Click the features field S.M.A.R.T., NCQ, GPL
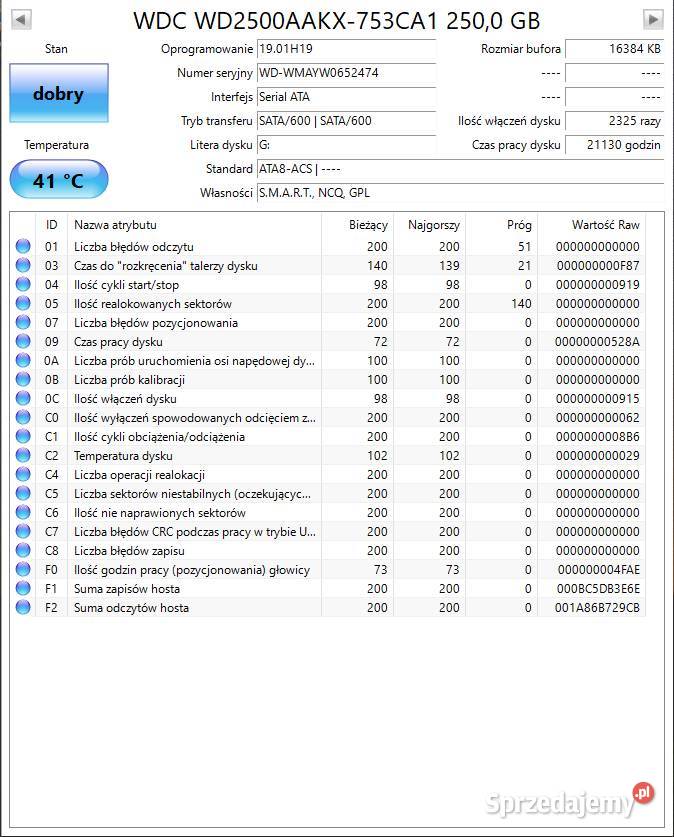674x837 pixels. [x=461, y=193]
